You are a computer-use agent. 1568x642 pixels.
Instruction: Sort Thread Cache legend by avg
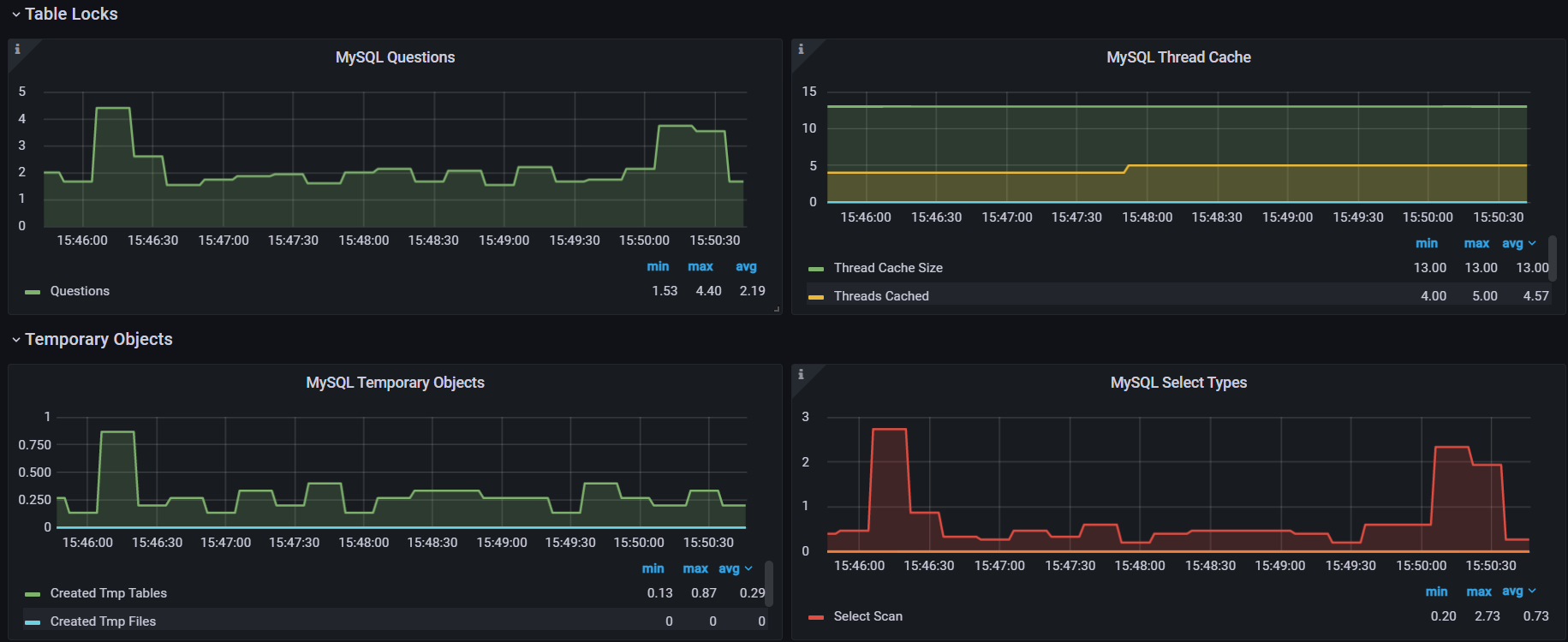point(1518,243)
